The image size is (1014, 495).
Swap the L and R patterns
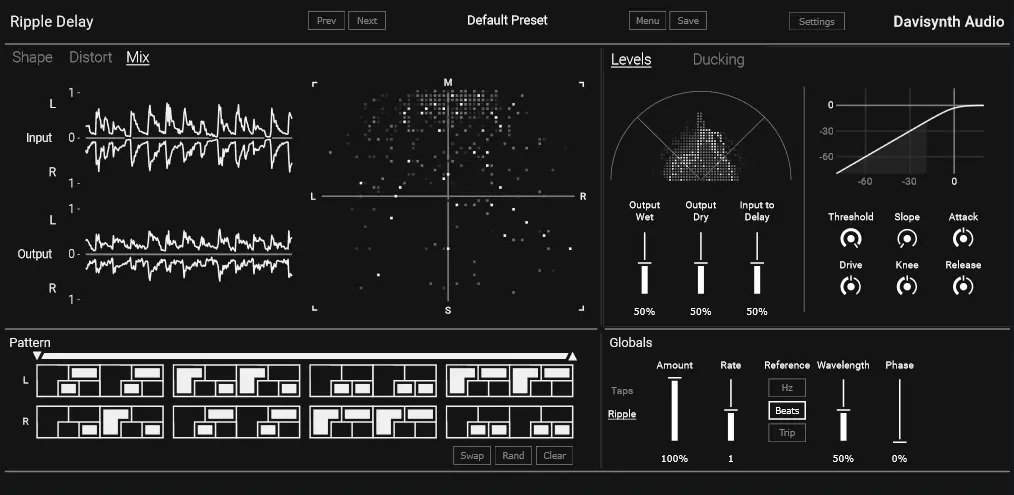[472, 456]
